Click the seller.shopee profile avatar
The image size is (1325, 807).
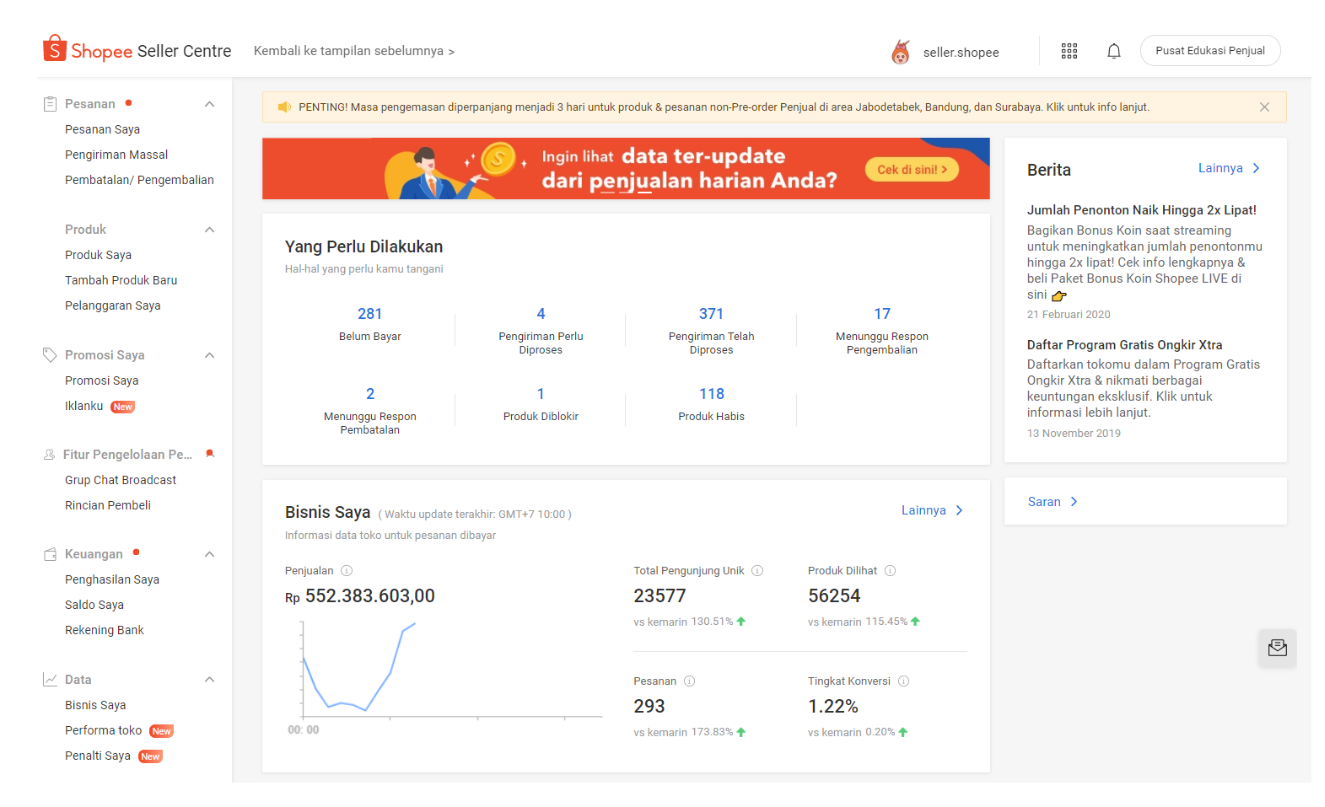[900, 50]
